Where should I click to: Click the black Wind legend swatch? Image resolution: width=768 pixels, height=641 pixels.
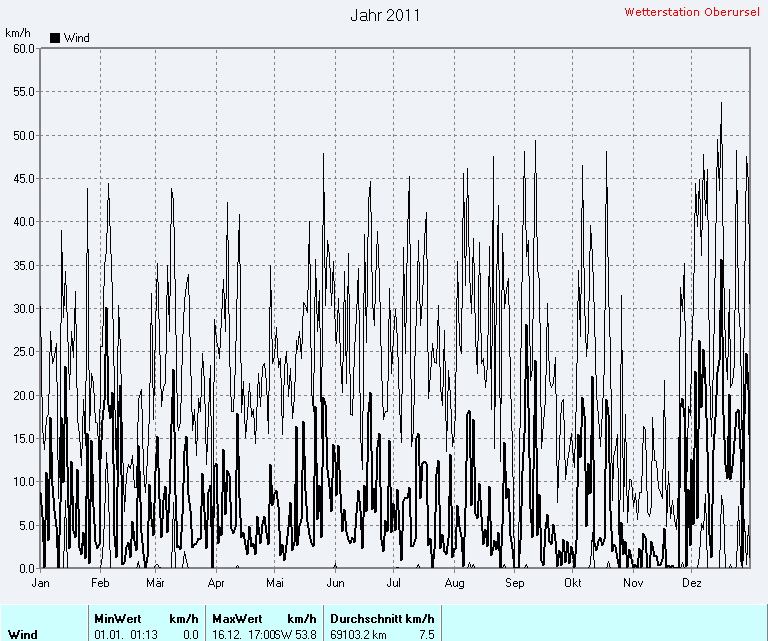point(55,38)
